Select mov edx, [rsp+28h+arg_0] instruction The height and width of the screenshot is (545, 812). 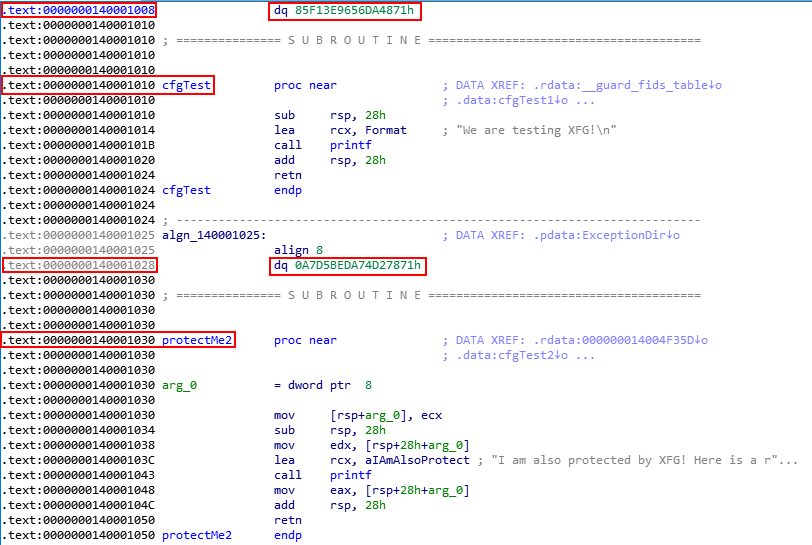pyautogui.click(x=372, y=446)
